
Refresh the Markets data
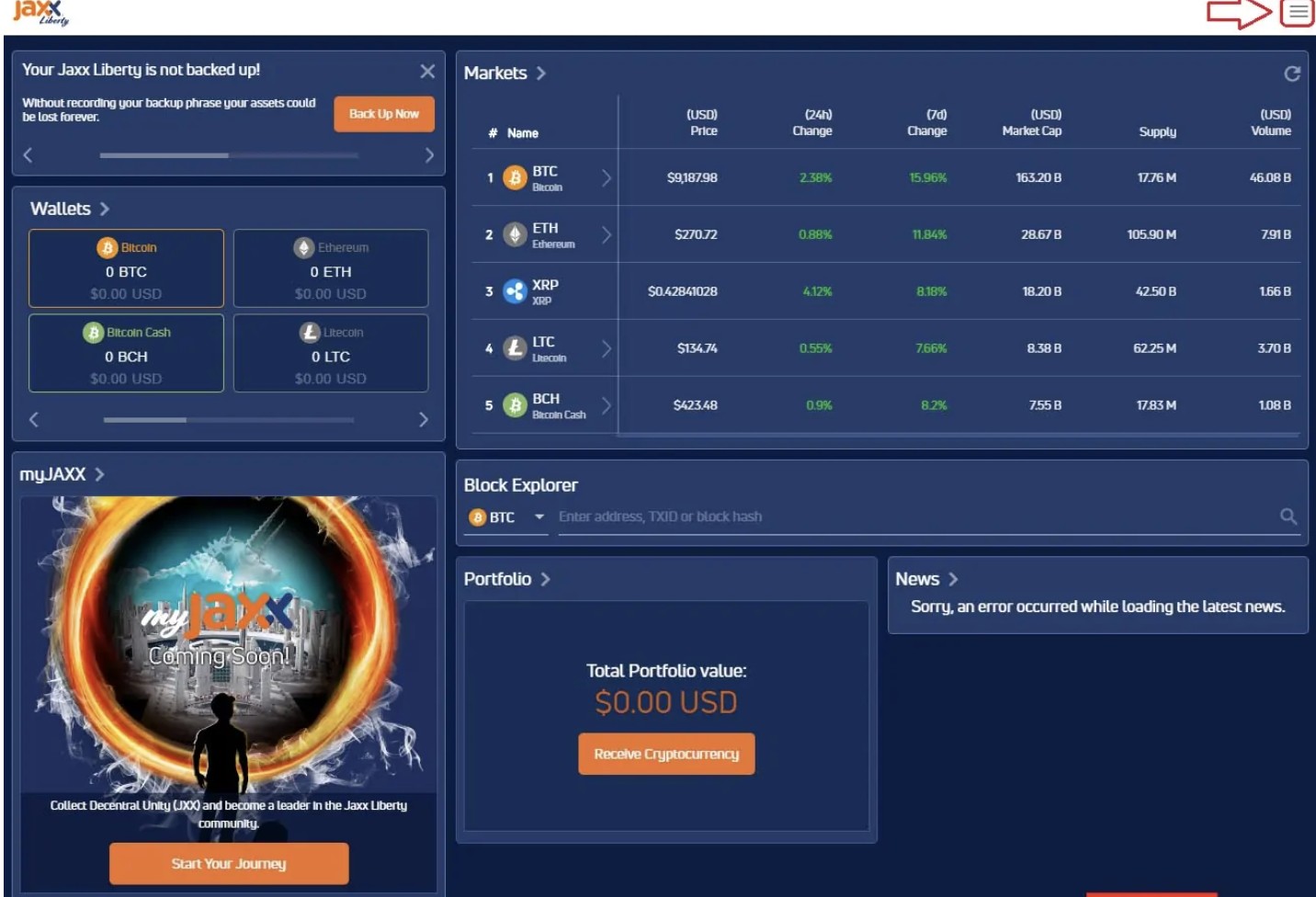pyautogui.click(x=1292, y=74)
